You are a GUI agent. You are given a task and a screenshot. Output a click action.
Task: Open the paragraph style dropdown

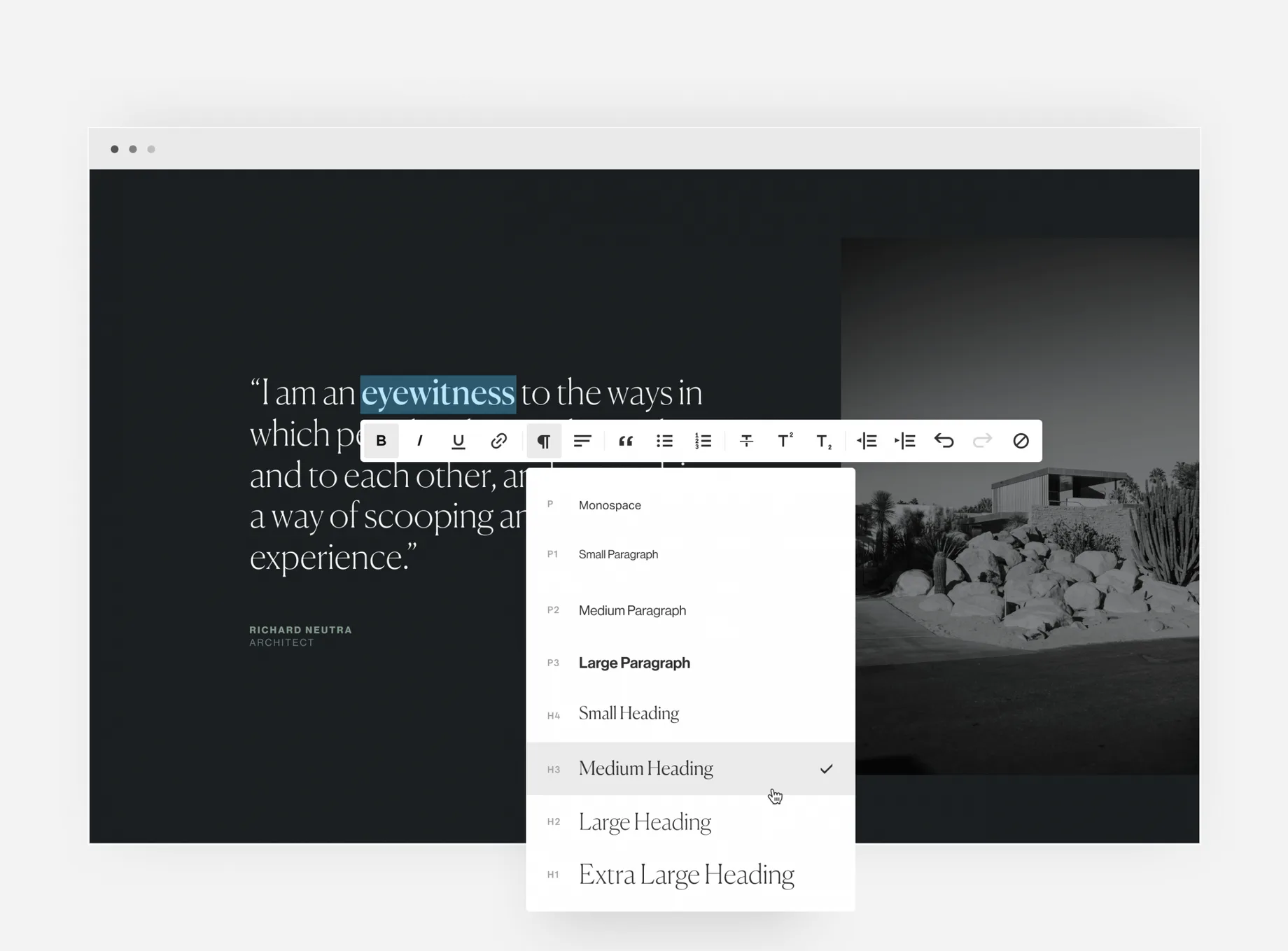click(x=543, y=441)
